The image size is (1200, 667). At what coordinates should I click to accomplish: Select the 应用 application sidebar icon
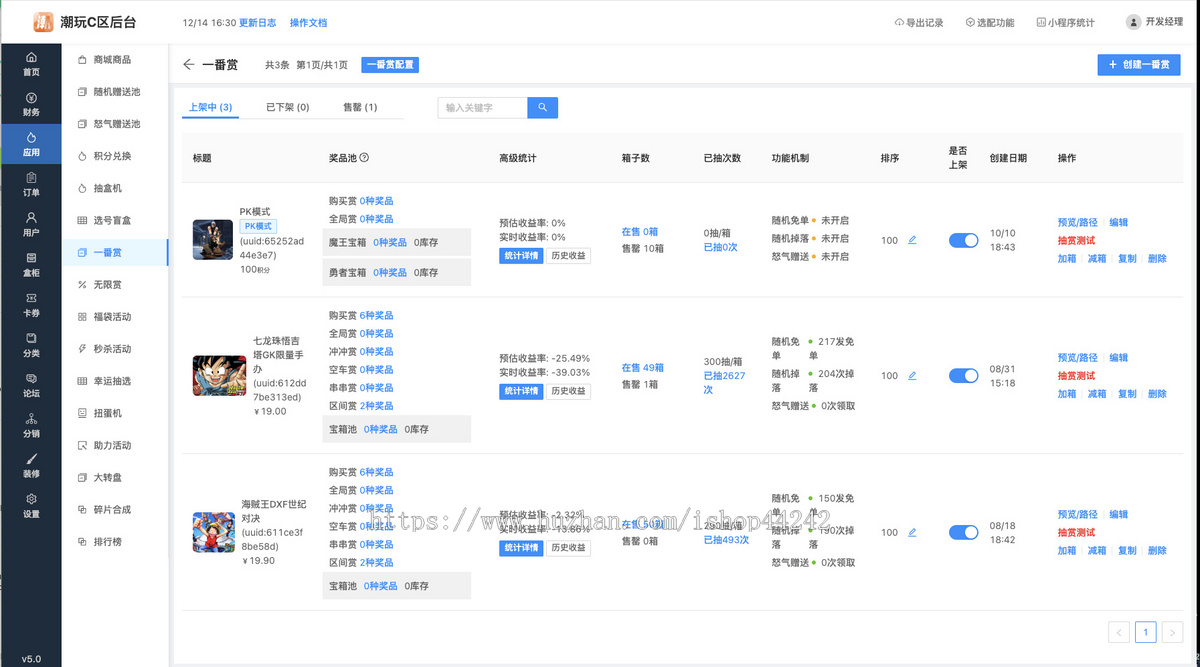31,138
